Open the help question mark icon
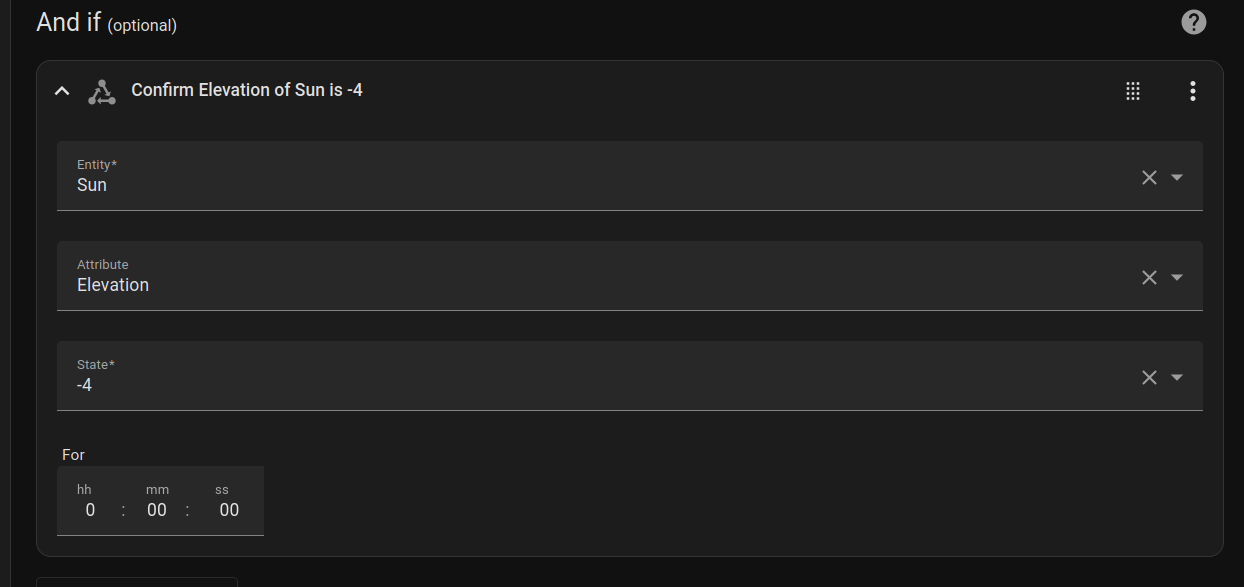 click(x=1193, y=22)
